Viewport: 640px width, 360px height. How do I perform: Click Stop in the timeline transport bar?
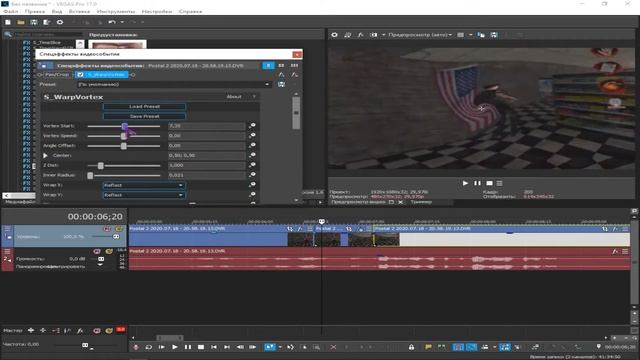click(201, 347)
